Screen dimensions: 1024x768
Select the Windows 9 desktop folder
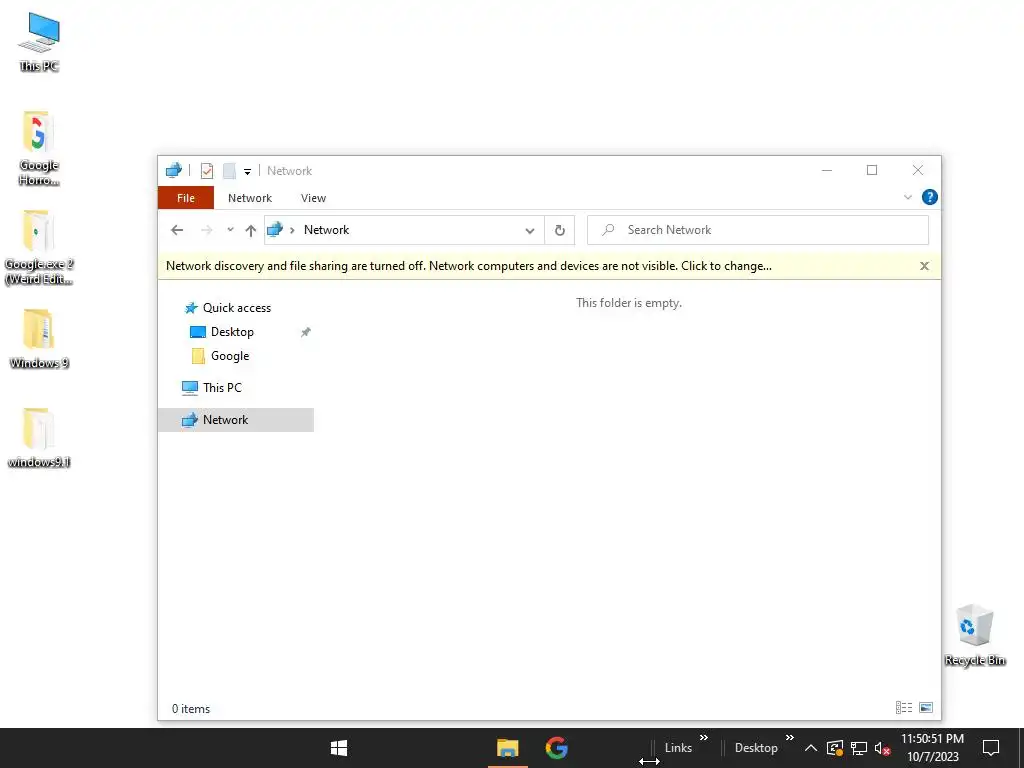pos(39,339)
